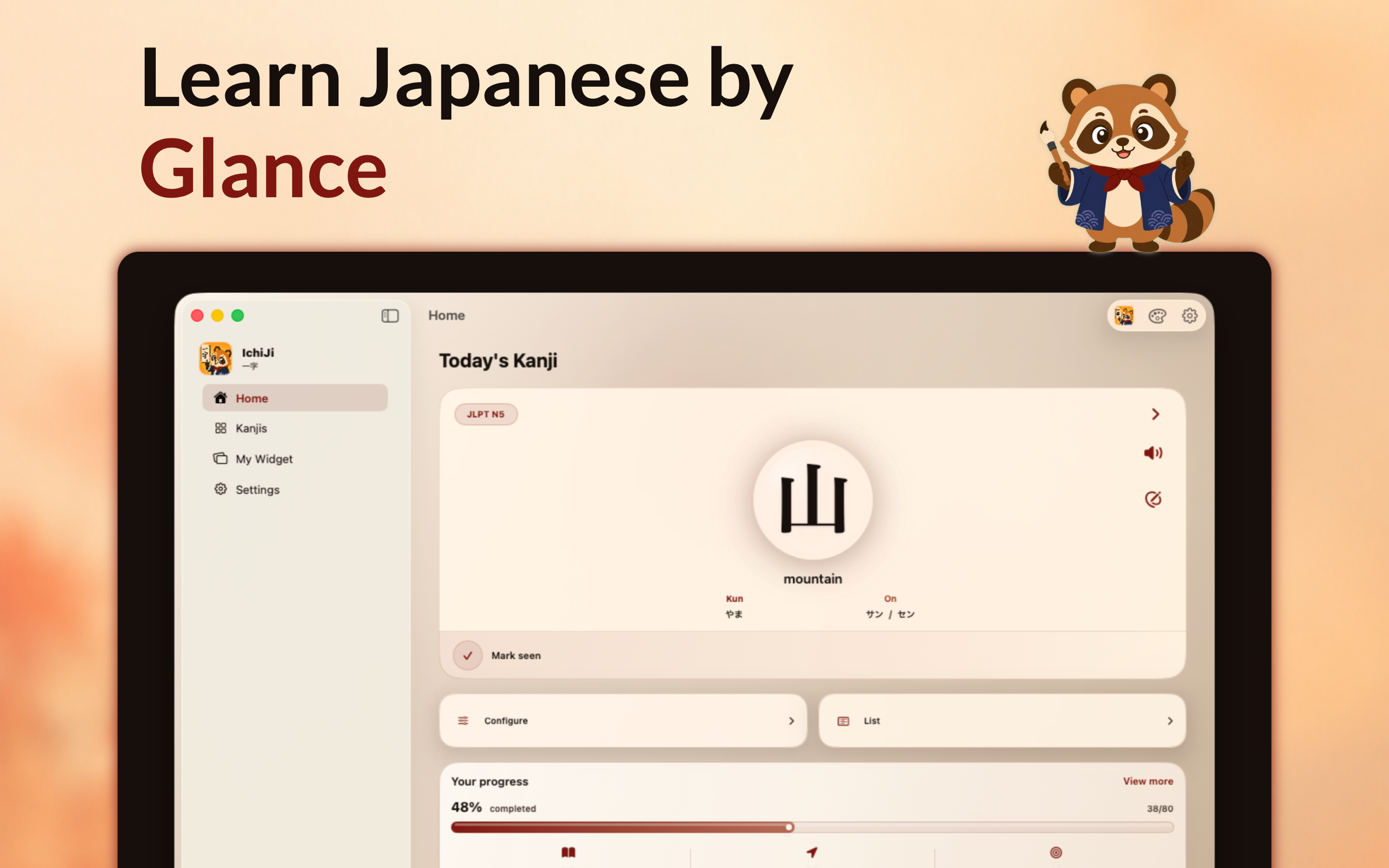Screen dimensions: 1389x868
Task: Open My Widget in the sidebar
Action: click(x=295, y=459)
